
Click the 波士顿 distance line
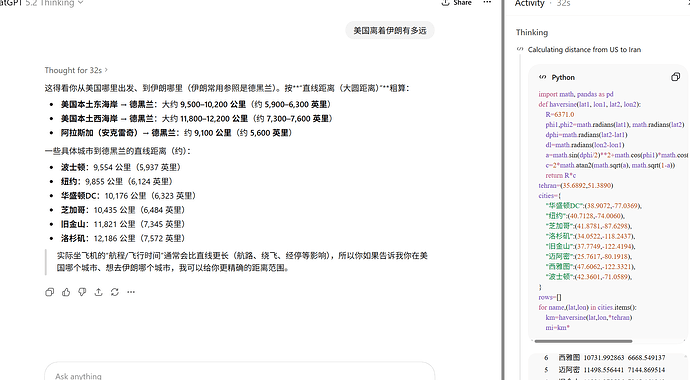pos(121,167)
